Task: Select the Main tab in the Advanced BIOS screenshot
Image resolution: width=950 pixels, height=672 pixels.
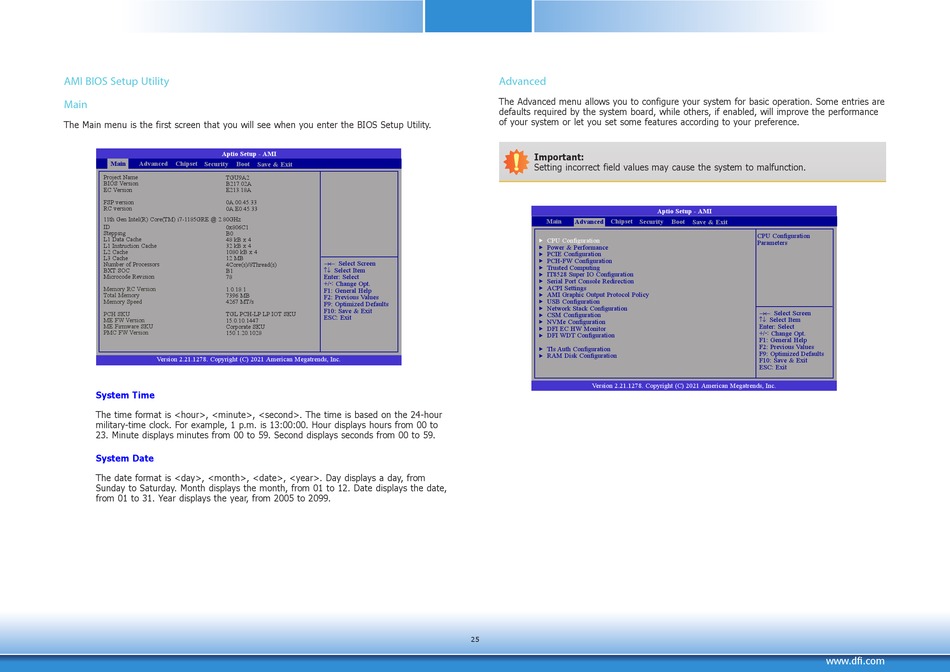Action: [554, 222]
